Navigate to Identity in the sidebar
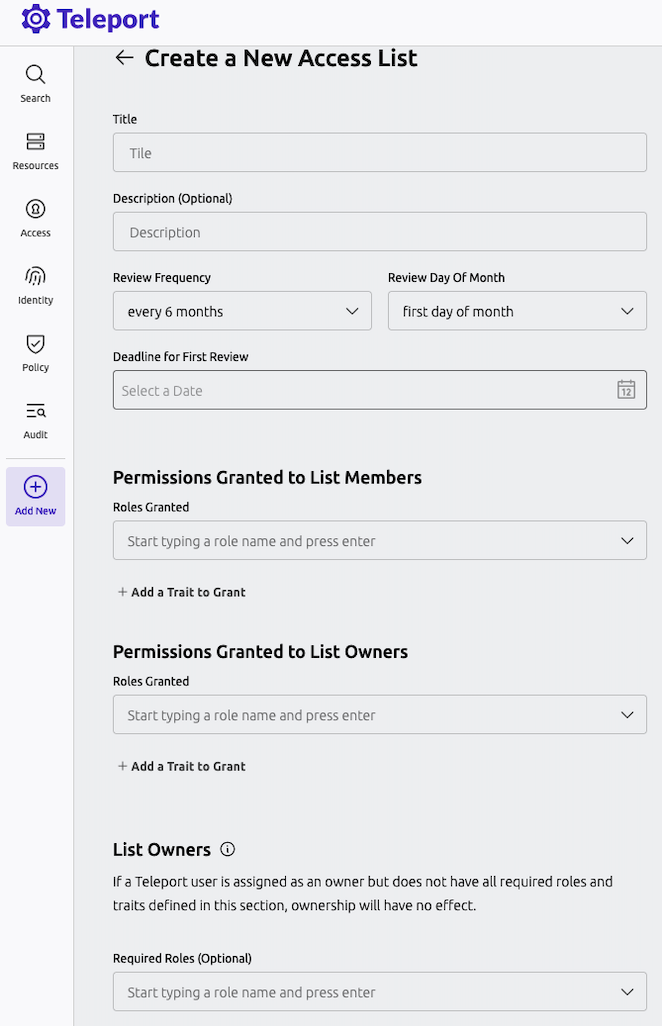Viewport: 662px width, 1026px height. point(35,283)
